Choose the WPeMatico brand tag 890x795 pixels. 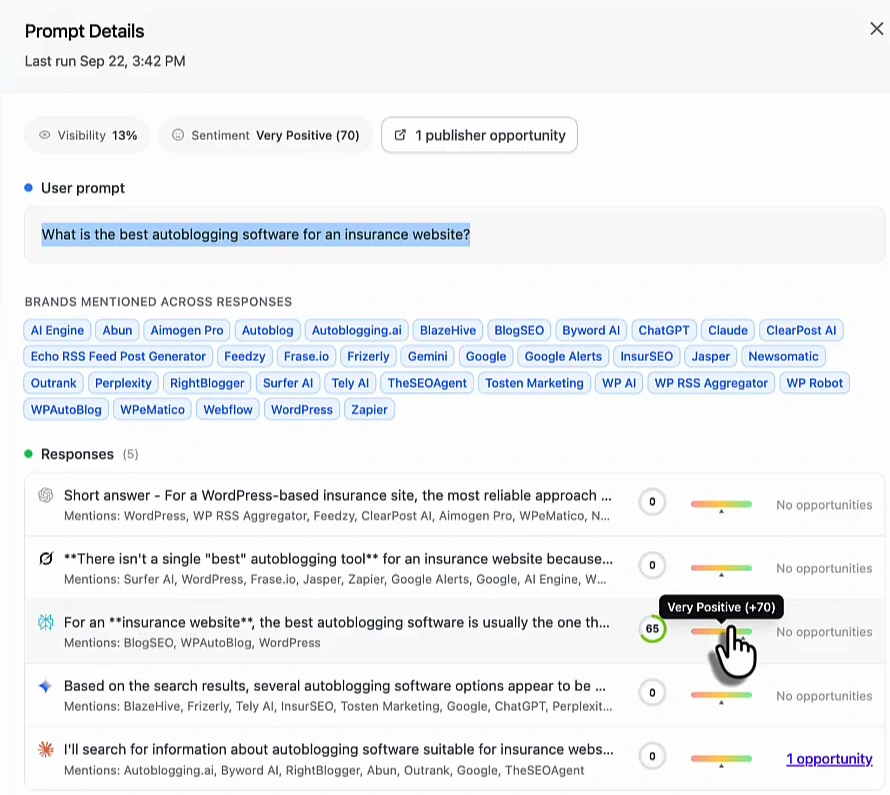(152, 410)
